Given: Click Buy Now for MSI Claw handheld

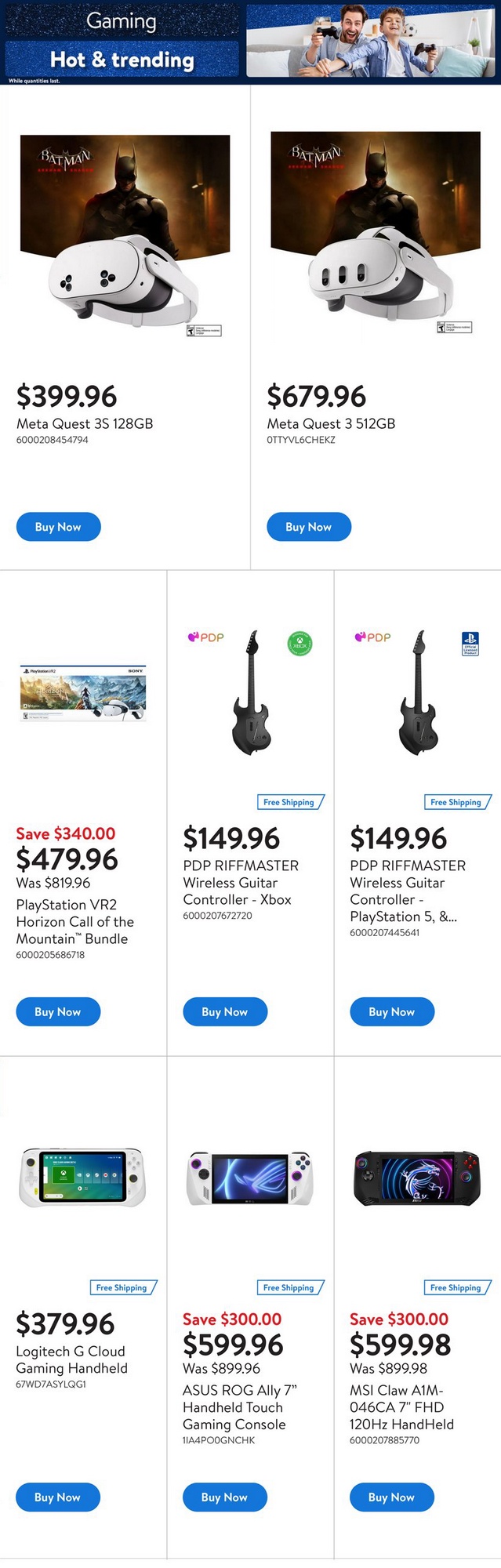Looking at the screenshot, I should coord(391,1497).
